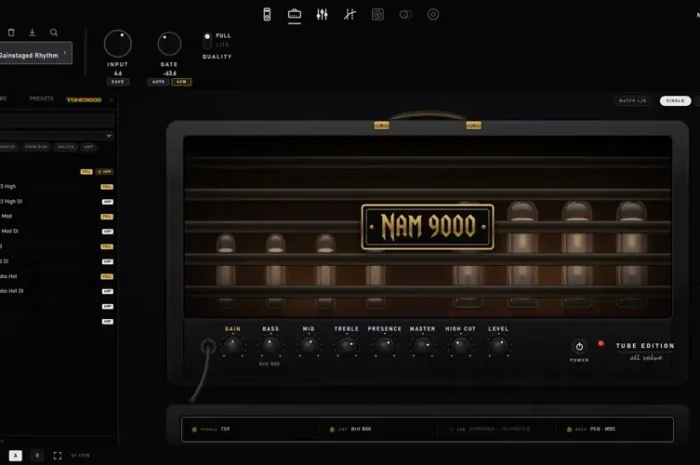Click the small arrow next to the Tone3000 tab
This screenshot has width=700, height=465.
point(111,100)
